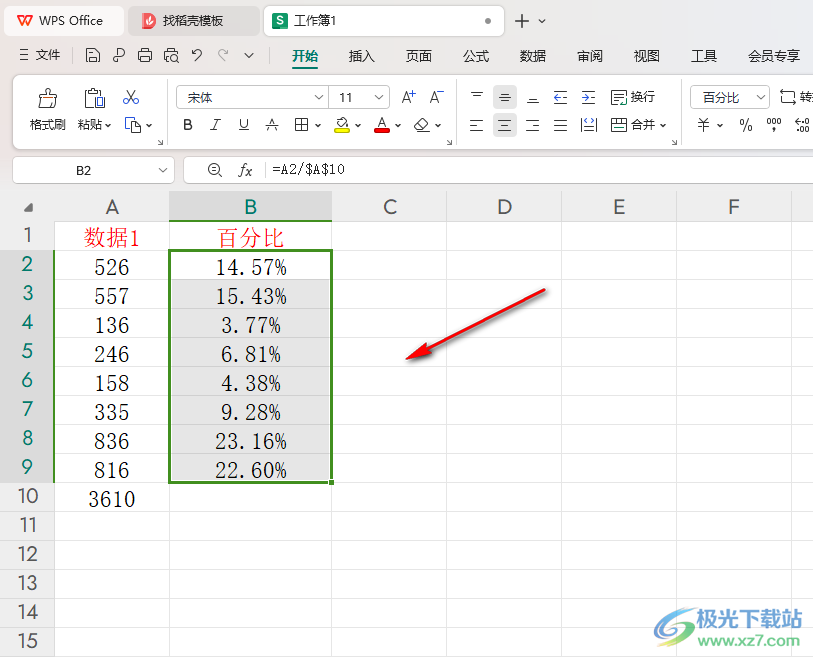Toggle bottom vertical alignment
The width and height of the screenshot is (813, 657).
(x=532, y=97)
